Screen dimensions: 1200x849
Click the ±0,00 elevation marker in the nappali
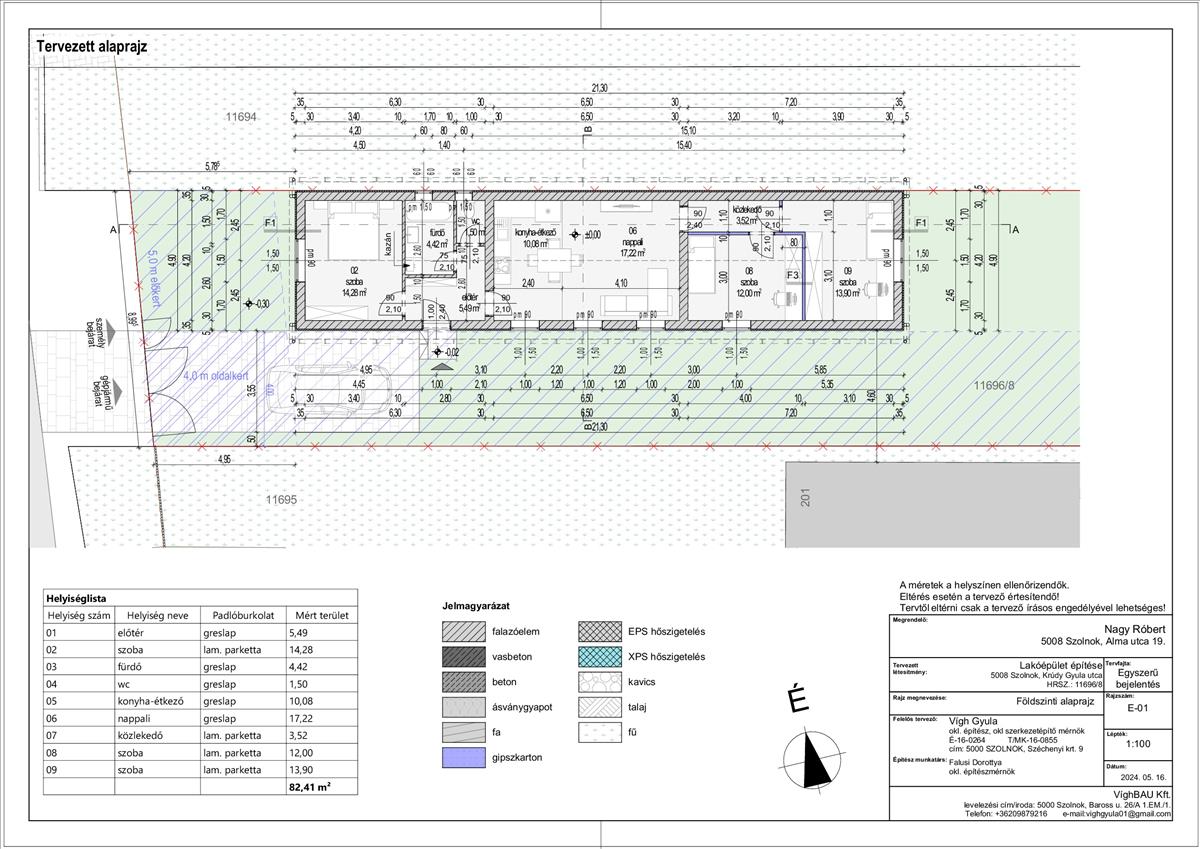coord(576,235)
